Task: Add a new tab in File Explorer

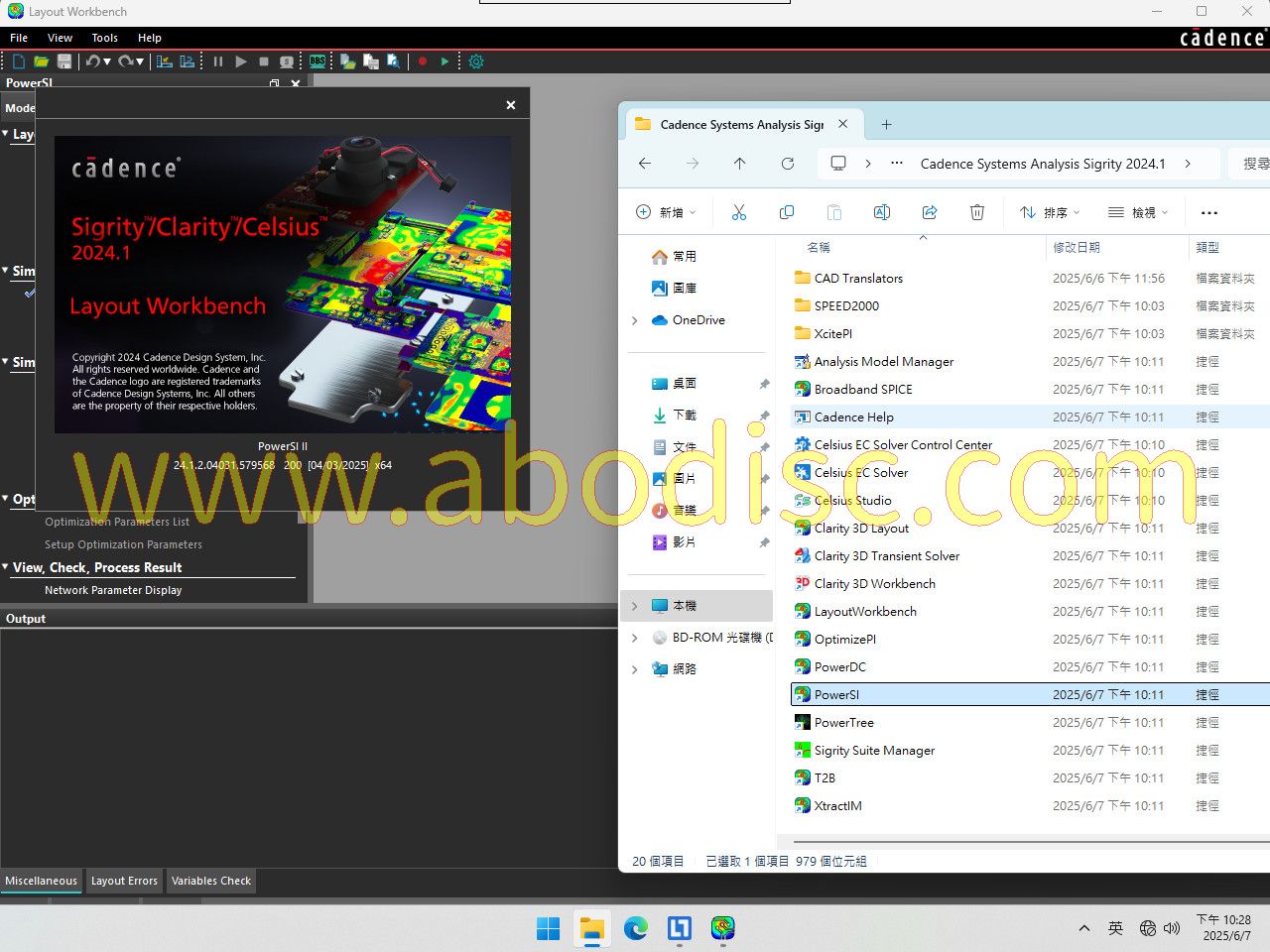Action: coord(887,124)
